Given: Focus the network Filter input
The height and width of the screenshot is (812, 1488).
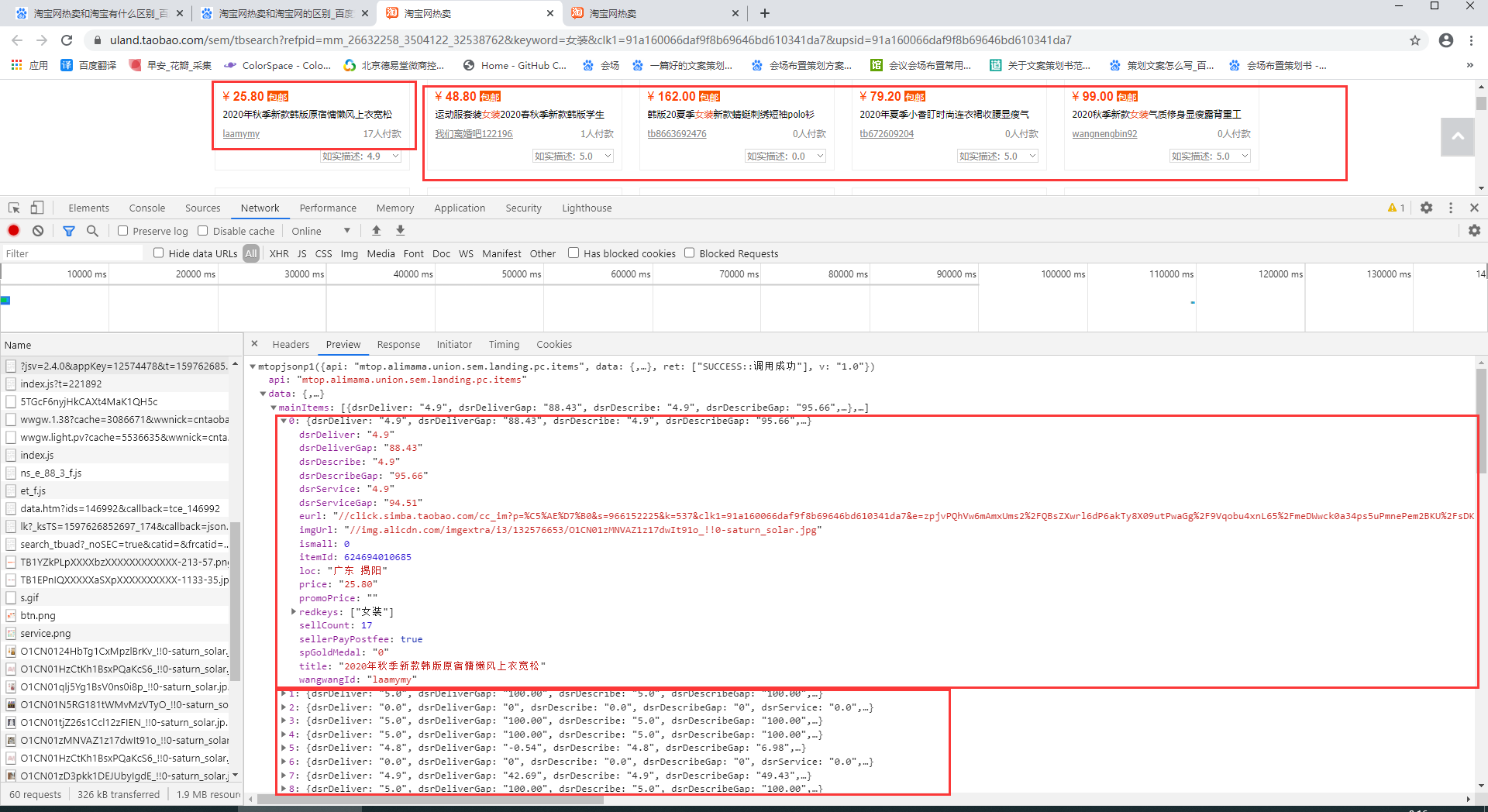Looking at the screenshot, I should [x=72, y=253].
